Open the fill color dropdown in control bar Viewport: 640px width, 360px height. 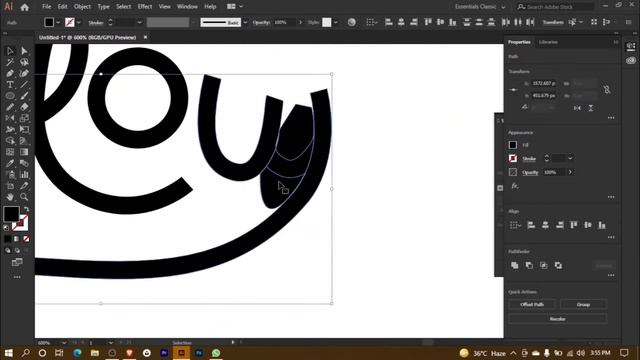tap(58, 22)
